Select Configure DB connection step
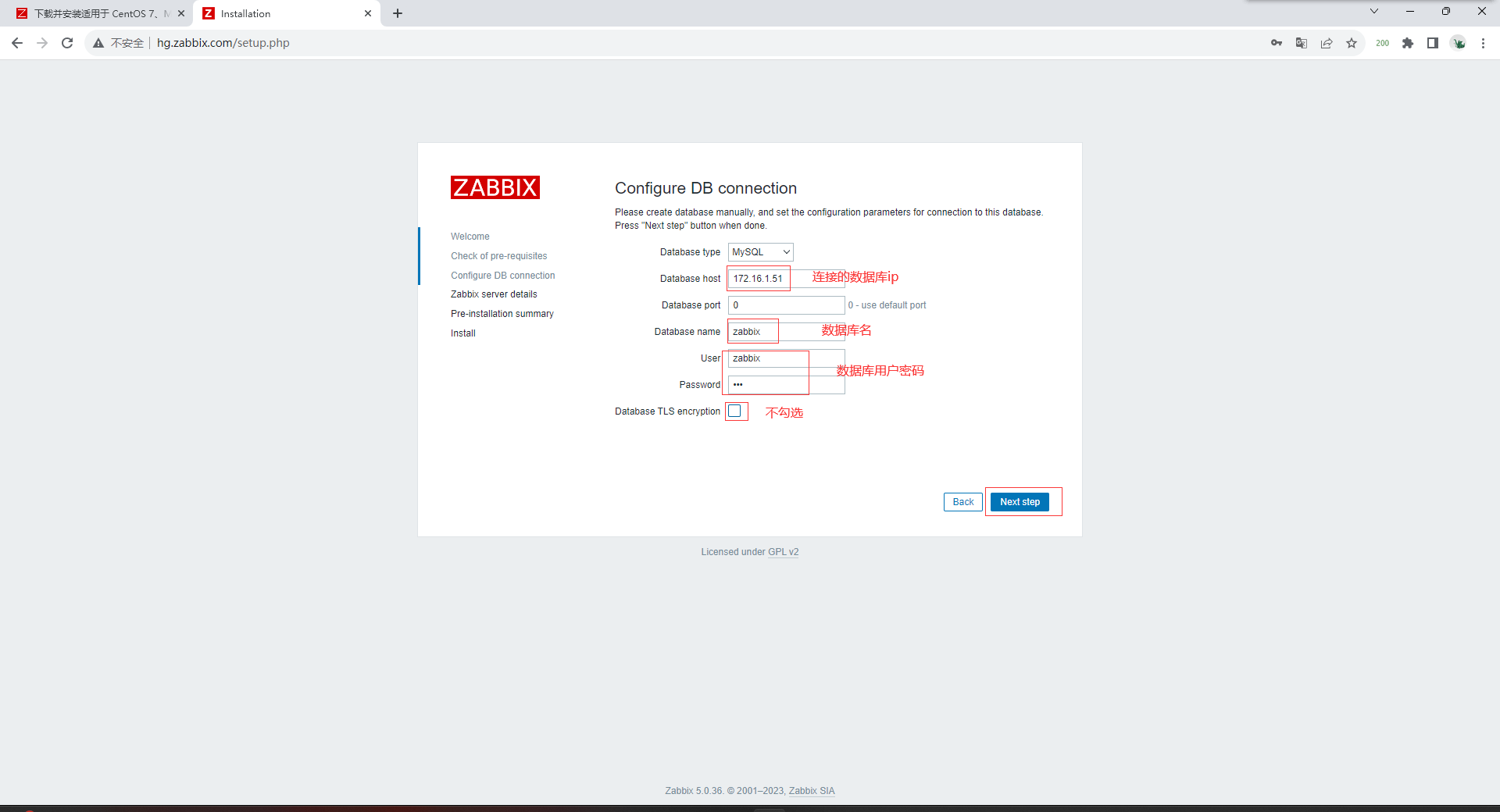The width and height of the screenshot is (1500, 812). coord(502,276)
